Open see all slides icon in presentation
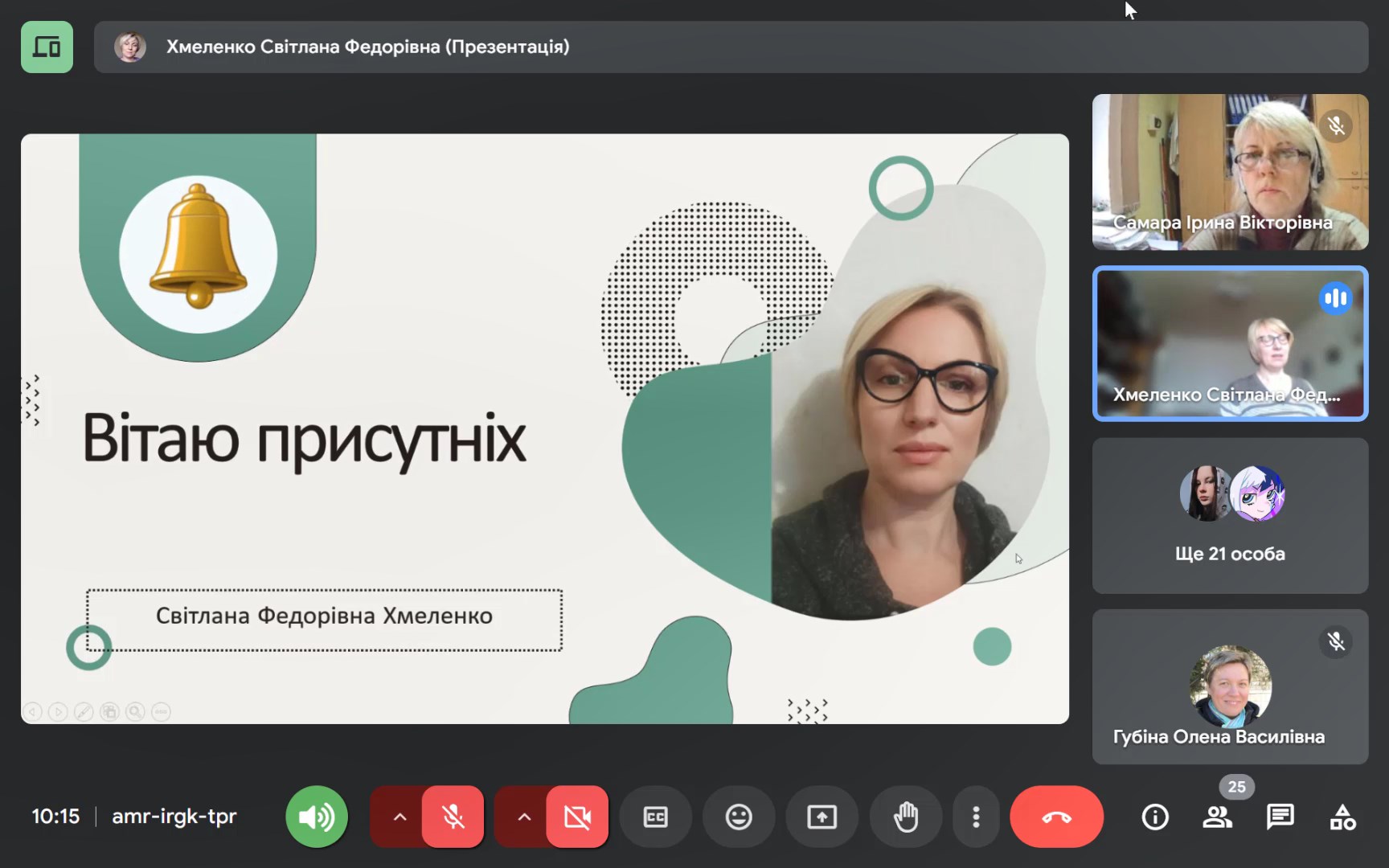1389x868 pixels. pyautogui.click(x=109, y=711)
